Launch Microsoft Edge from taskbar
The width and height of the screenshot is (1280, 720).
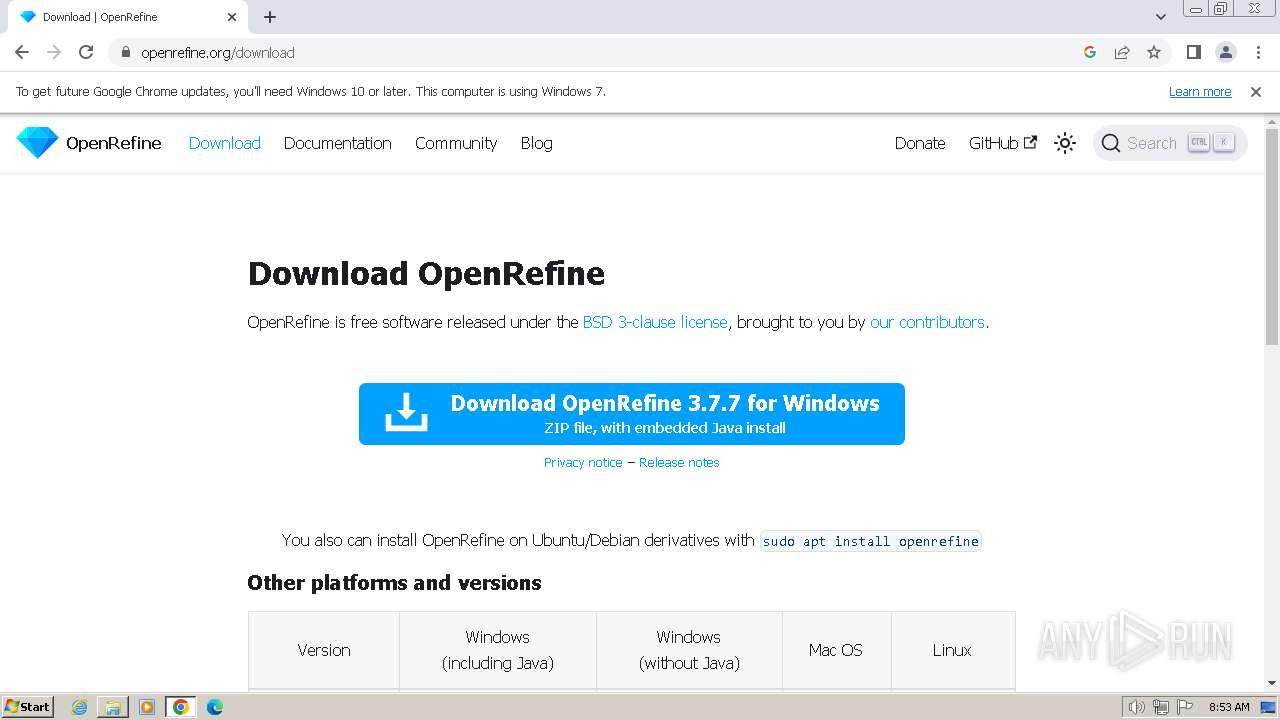click(215, 707)
